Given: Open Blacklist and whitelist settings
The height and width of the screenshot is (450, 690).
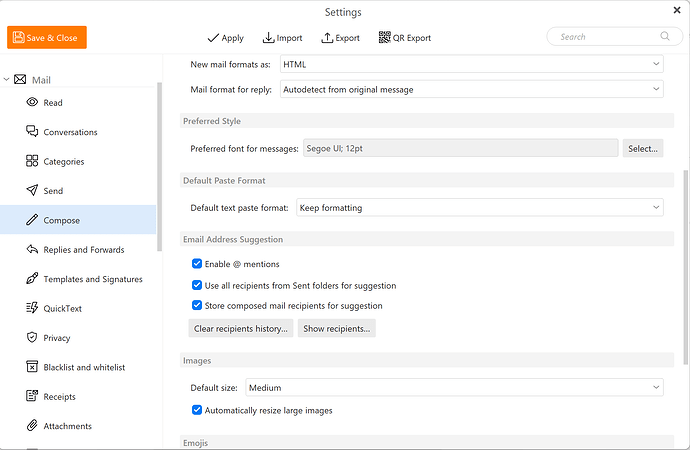Looking at the screenshot, I should [x=78, y=367].
